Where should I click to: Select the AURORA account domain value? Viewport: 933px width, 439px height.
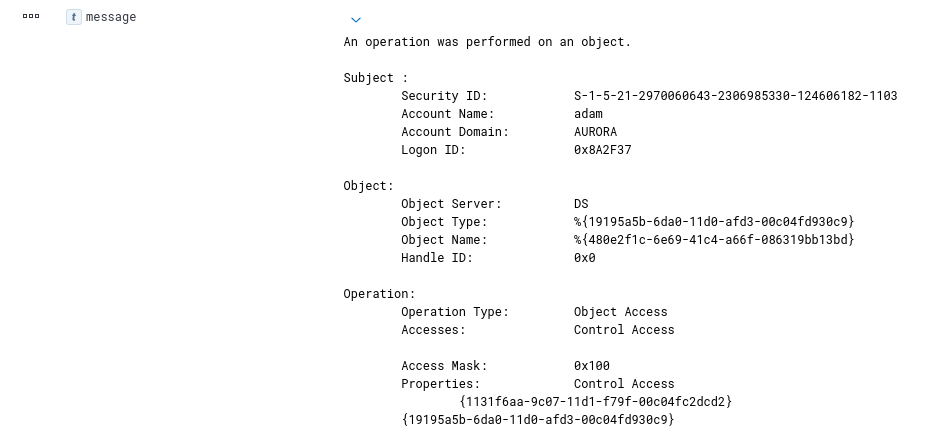tap(596, 131)
